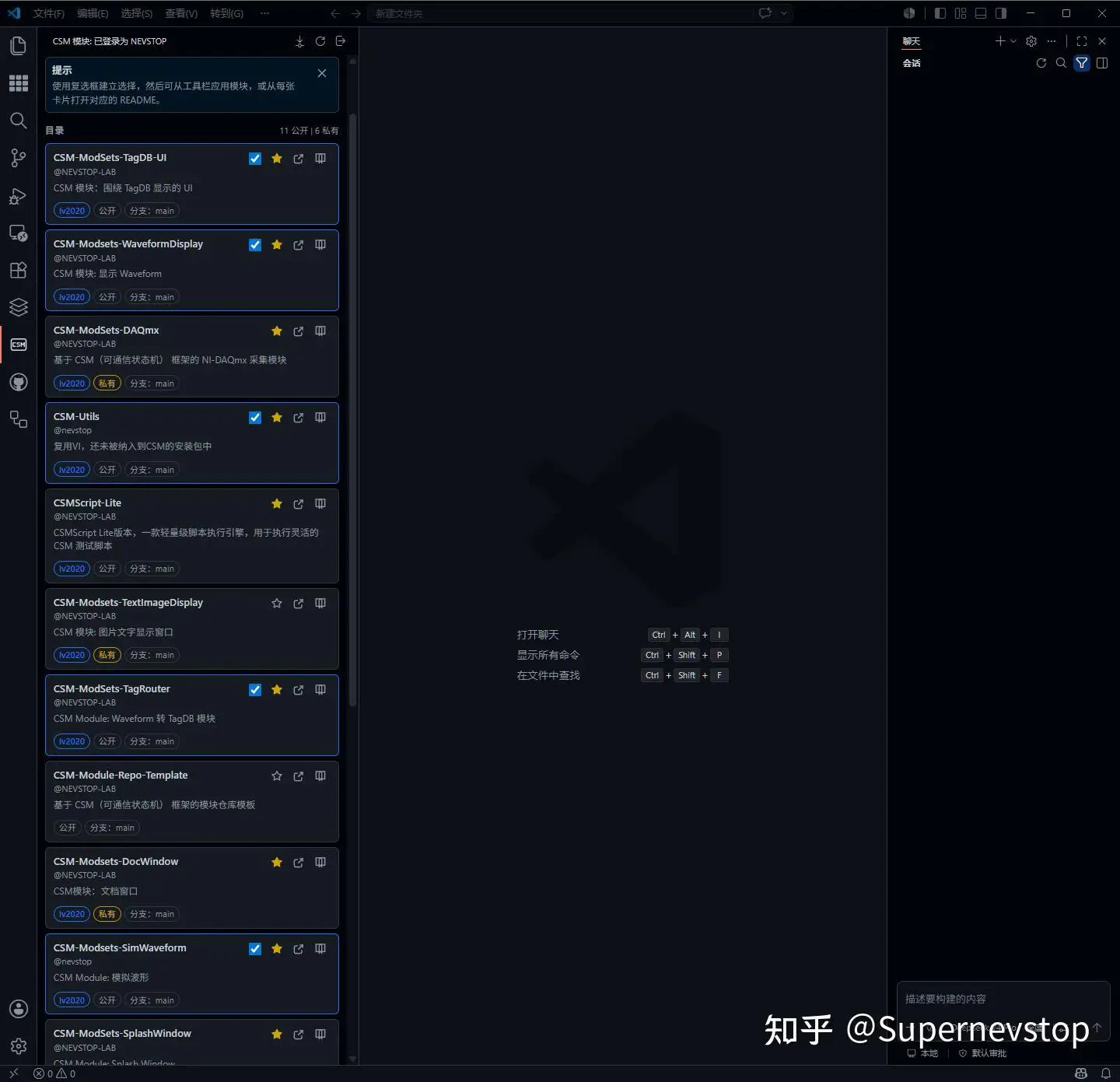The width and height of the screenshot is (1120, 1082).
Task: Open the 选择(S) menu
Action: coord(137,13)
